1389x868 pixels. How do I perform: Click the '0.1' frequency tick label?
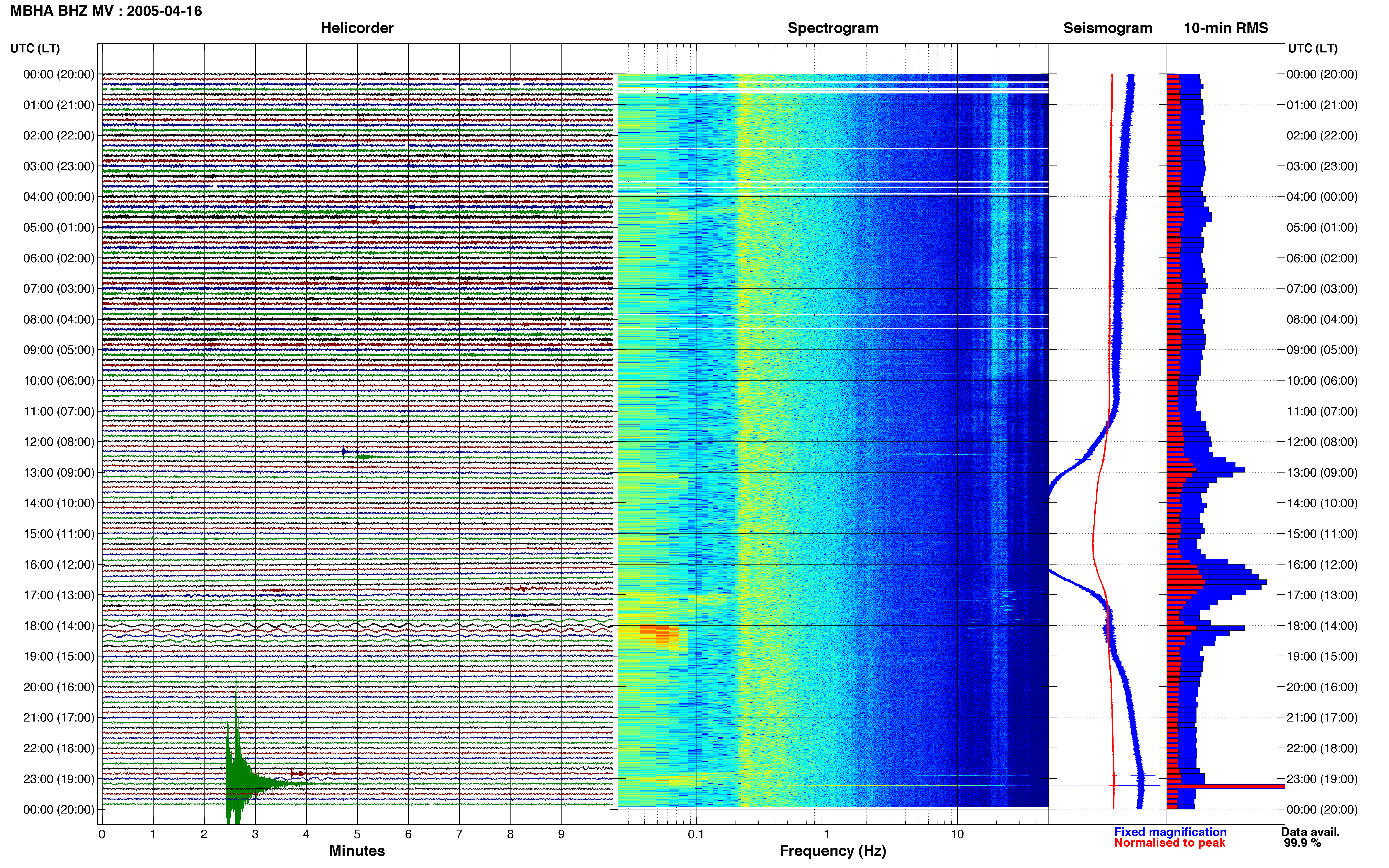point(696,834)
